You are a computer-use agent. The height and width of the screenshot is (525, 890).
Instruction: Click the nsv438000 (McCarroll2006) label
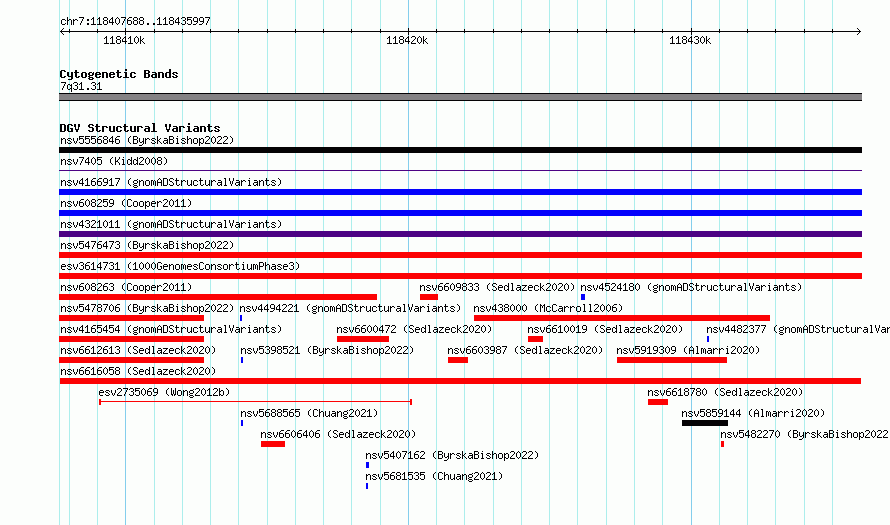coord(548,308)
